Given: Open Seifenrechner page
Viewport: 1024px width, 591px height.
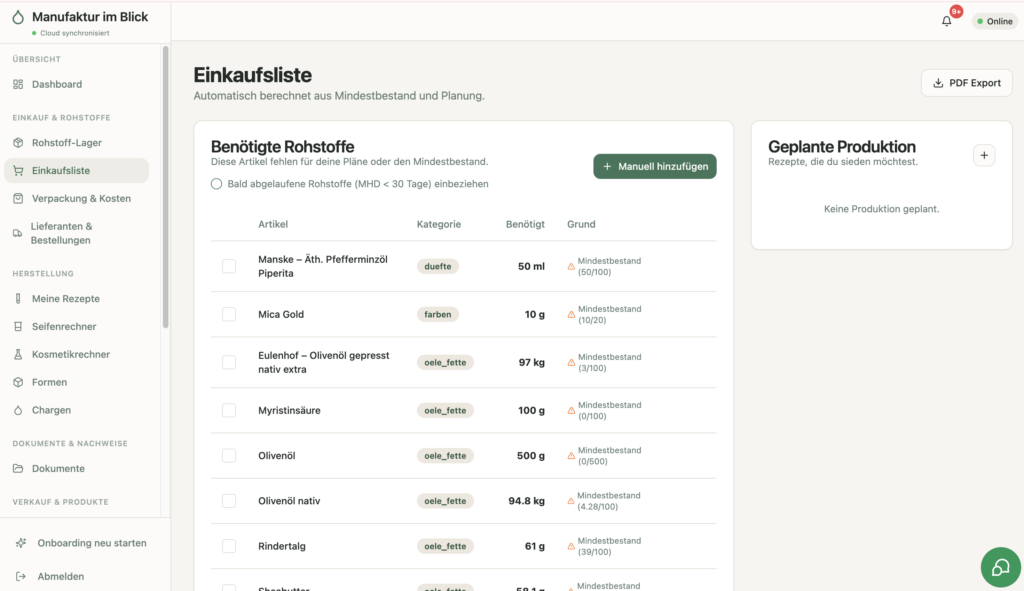Looking at the screenshot, I should click(x=76, y=327).
